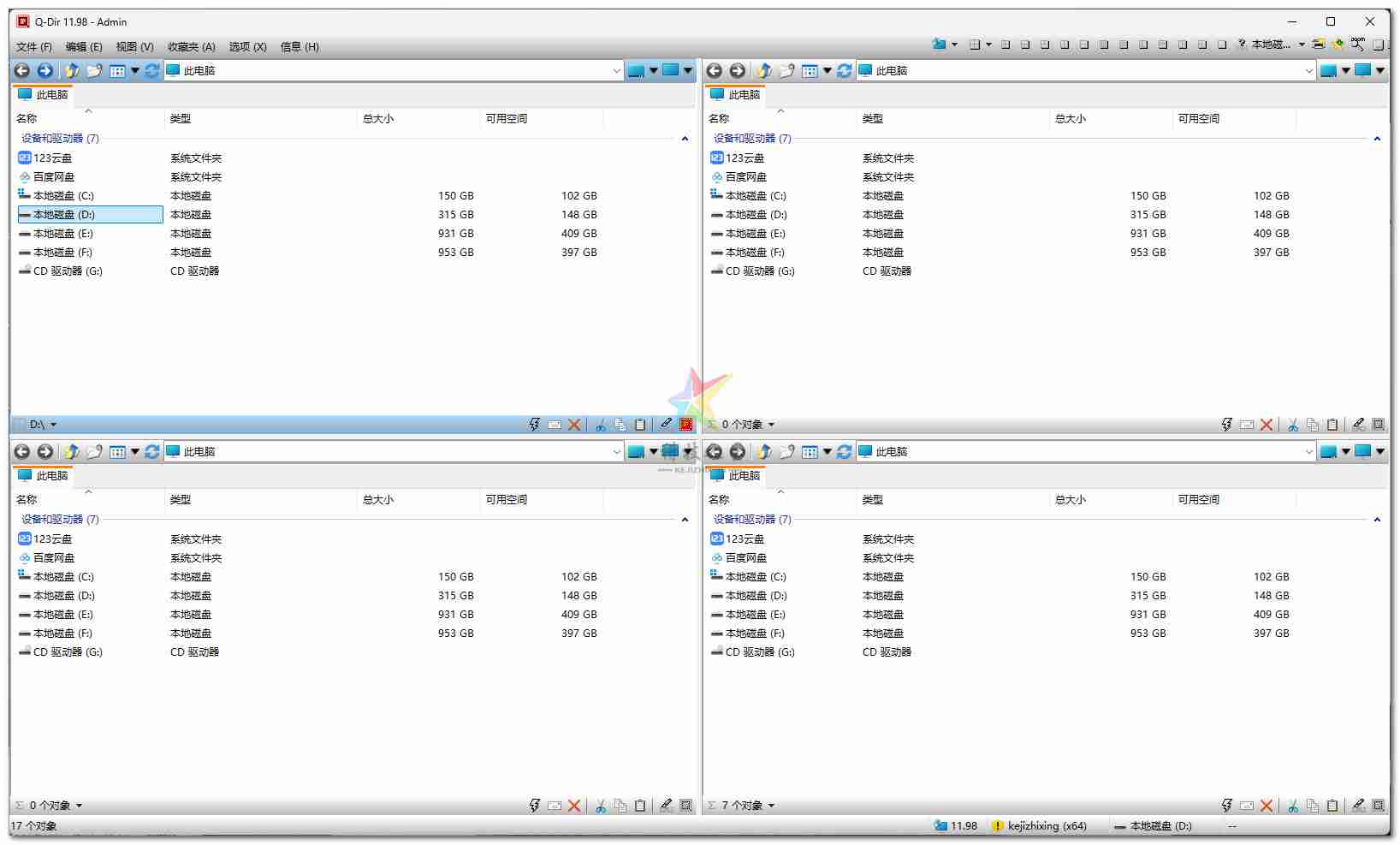Viewport: 1400px width, 845px height.
Task: Select the scissors cut icon in bottom-right pane
Action: point(1293,805)
